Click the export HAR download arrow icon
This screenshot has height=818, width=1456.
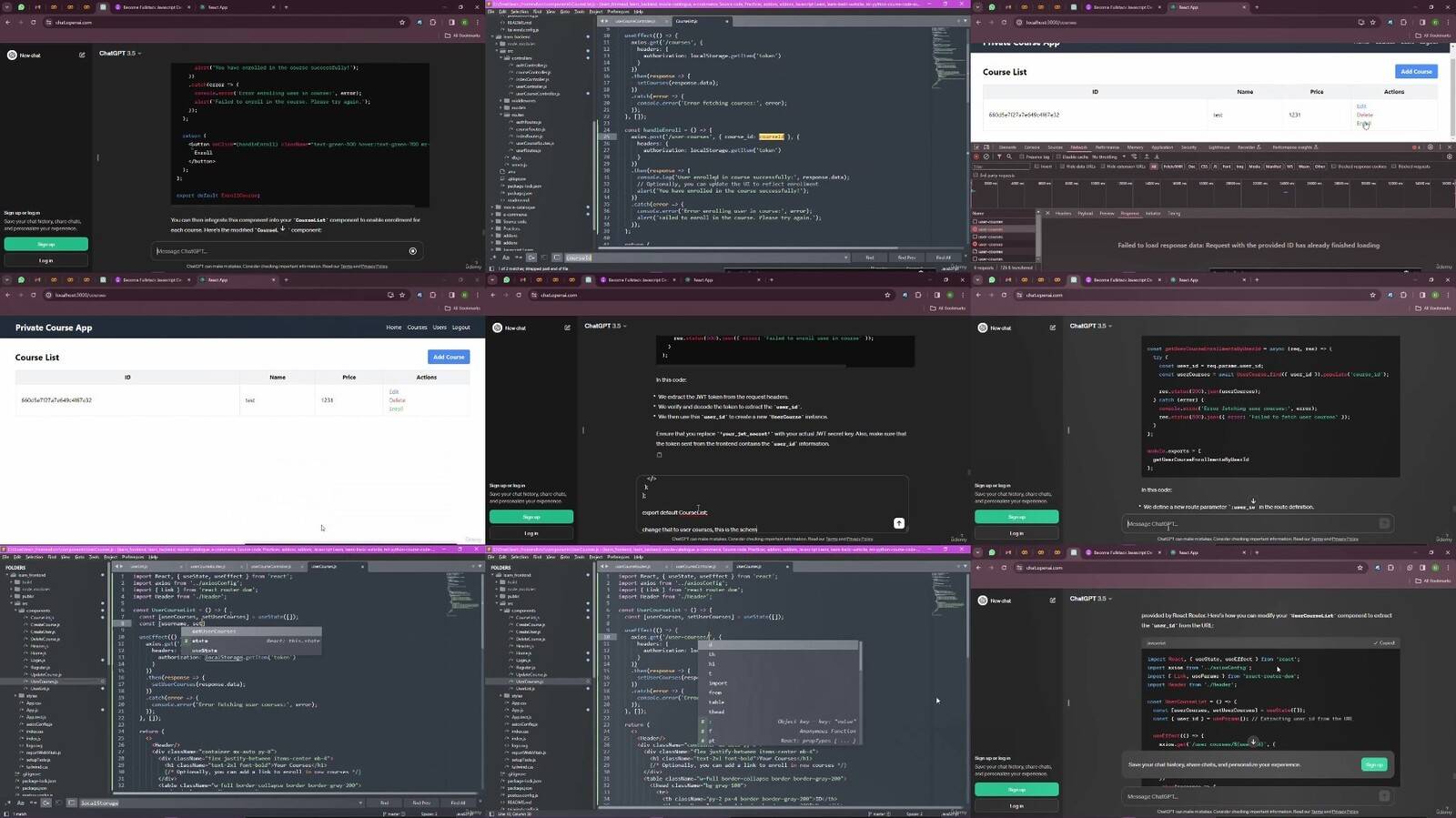coord(1156,157)
